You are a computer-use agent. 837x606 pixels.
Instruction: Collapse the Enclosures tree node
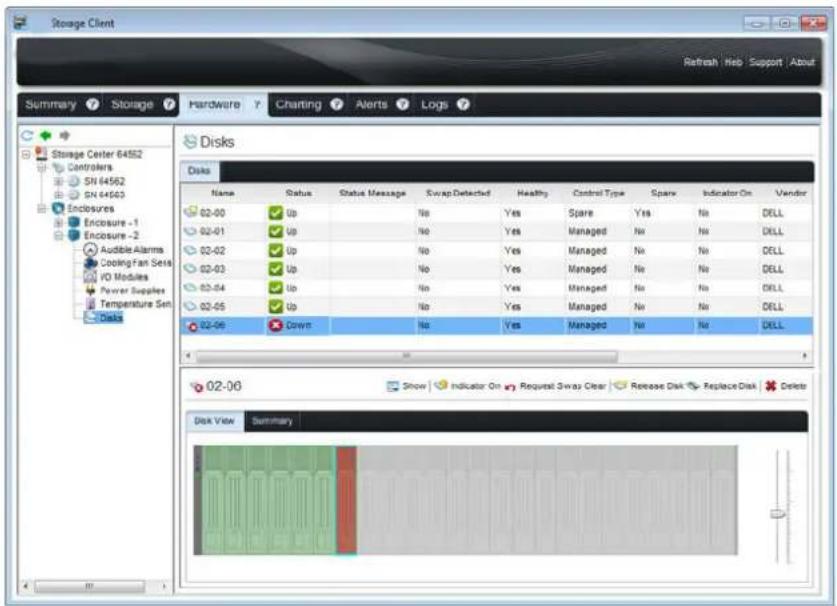coord(42,209)
